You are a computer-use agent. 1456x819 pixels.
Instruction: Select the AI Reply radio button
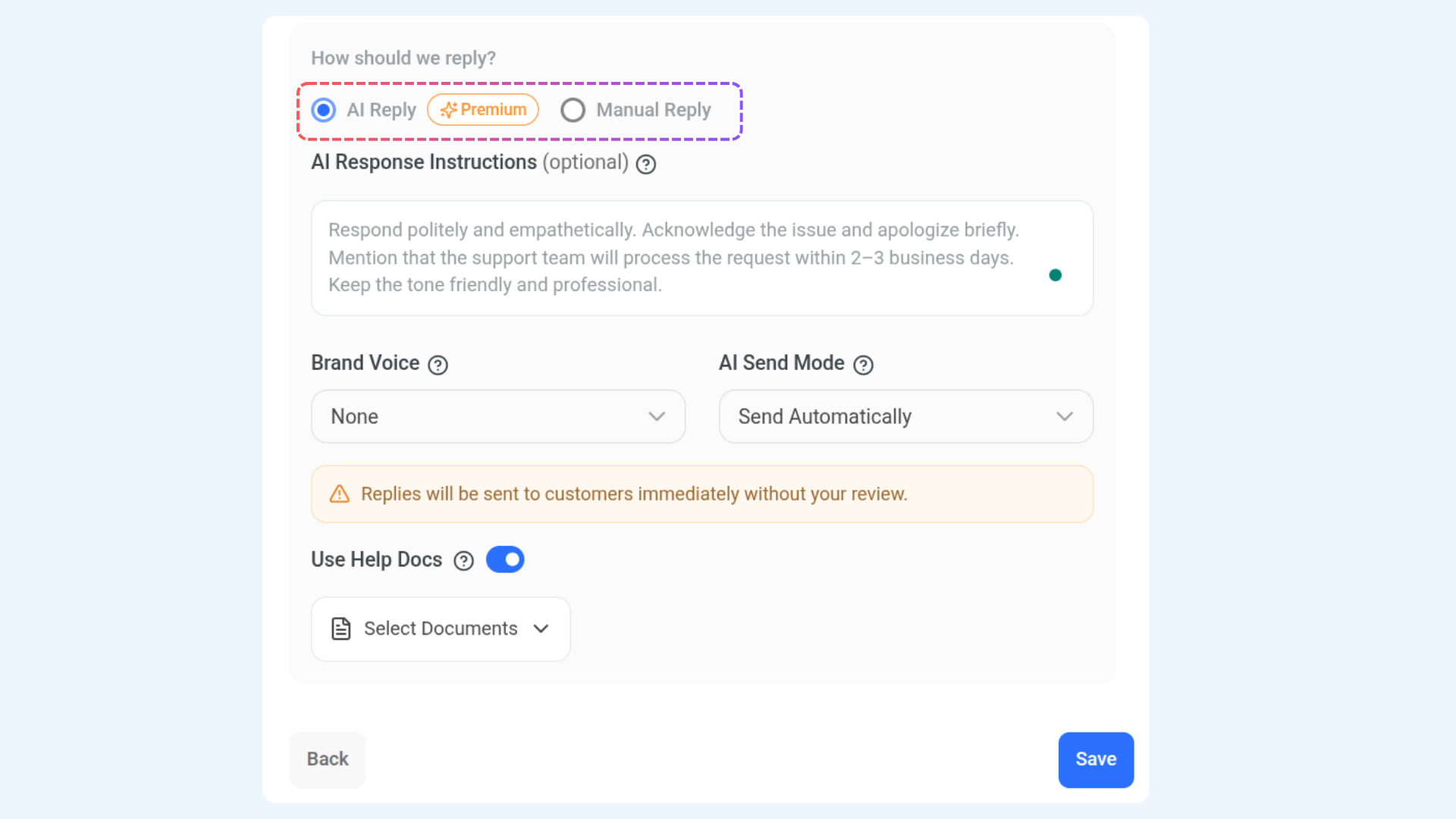tap(324, 111)
